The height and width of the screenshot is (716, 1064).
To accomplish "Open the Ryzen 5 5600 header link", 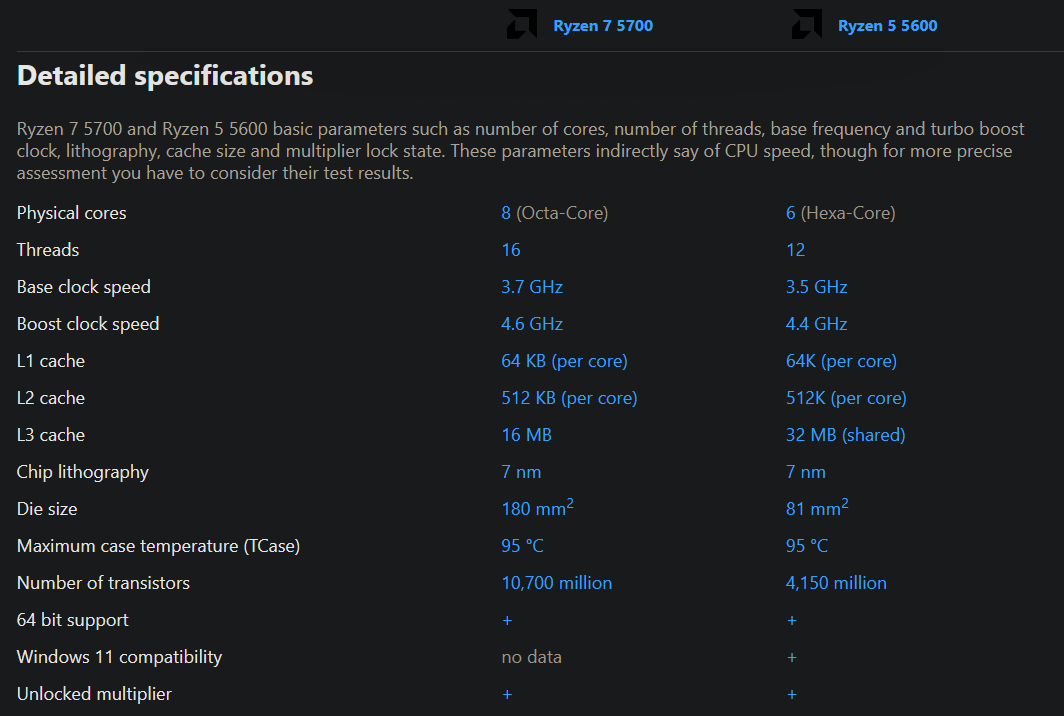I will pos(887,26).
